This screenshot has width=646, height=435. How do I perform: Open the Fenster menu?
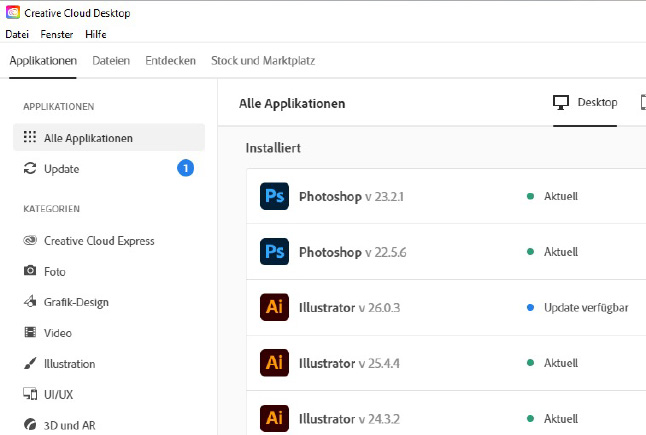(x=57, y=34)
